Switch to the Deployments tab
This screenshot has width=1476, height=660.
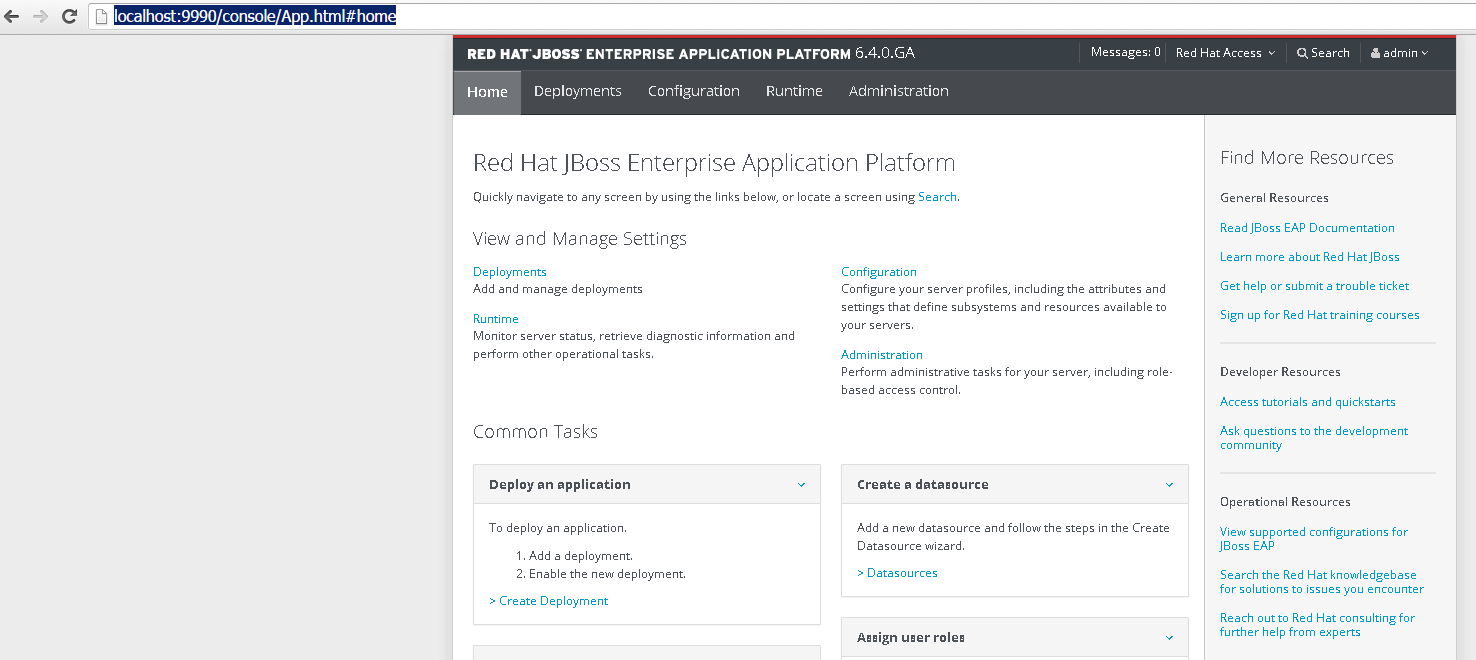(x=577, y=91)
